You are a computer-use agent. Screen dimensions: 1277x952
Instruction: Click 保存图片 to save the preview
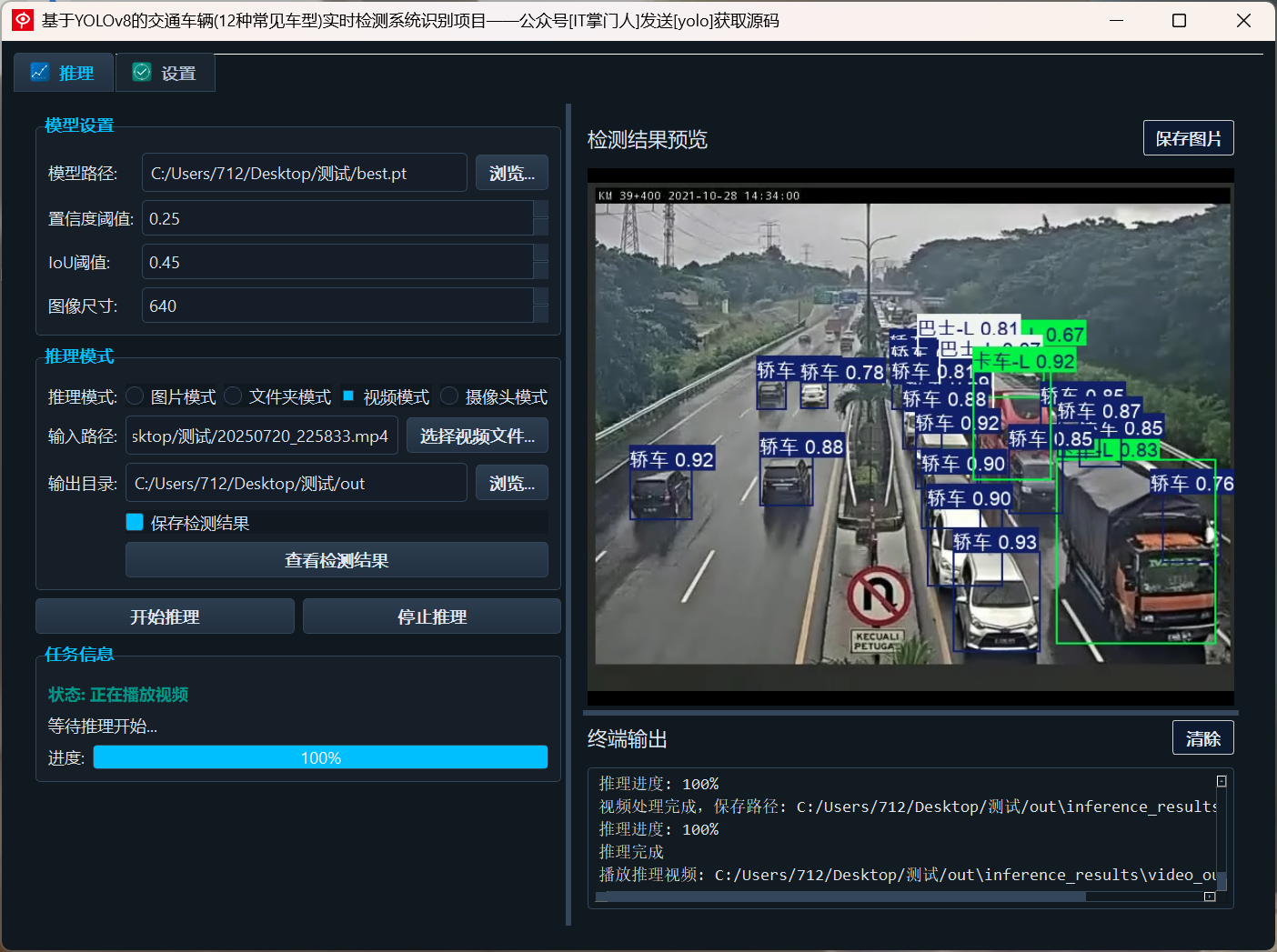pos(1188,137)
